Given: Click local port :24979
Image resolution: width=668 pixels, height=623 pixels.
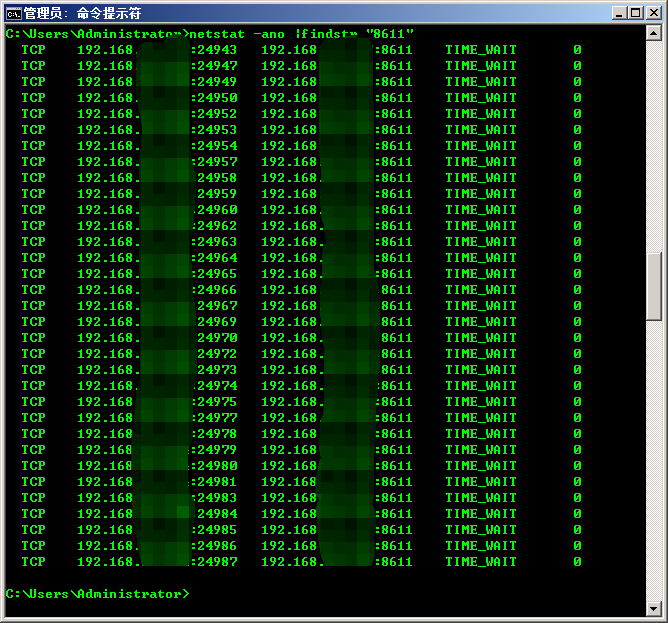Looking at the screenshot, I should (213, 450).
